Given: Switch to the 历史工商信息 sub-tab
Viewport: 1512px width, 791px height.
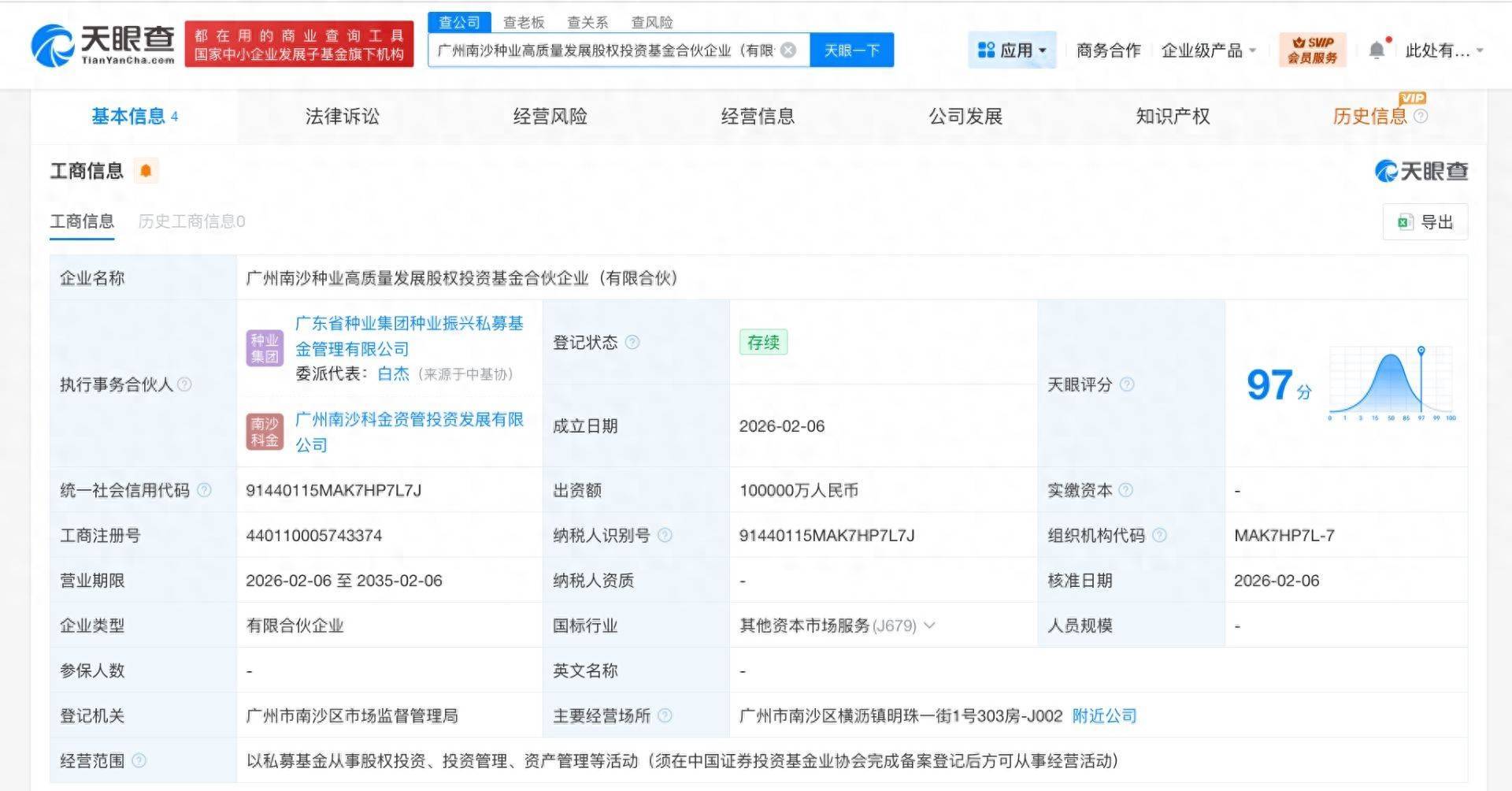Looking at the screenshot, I should (191, 221).
